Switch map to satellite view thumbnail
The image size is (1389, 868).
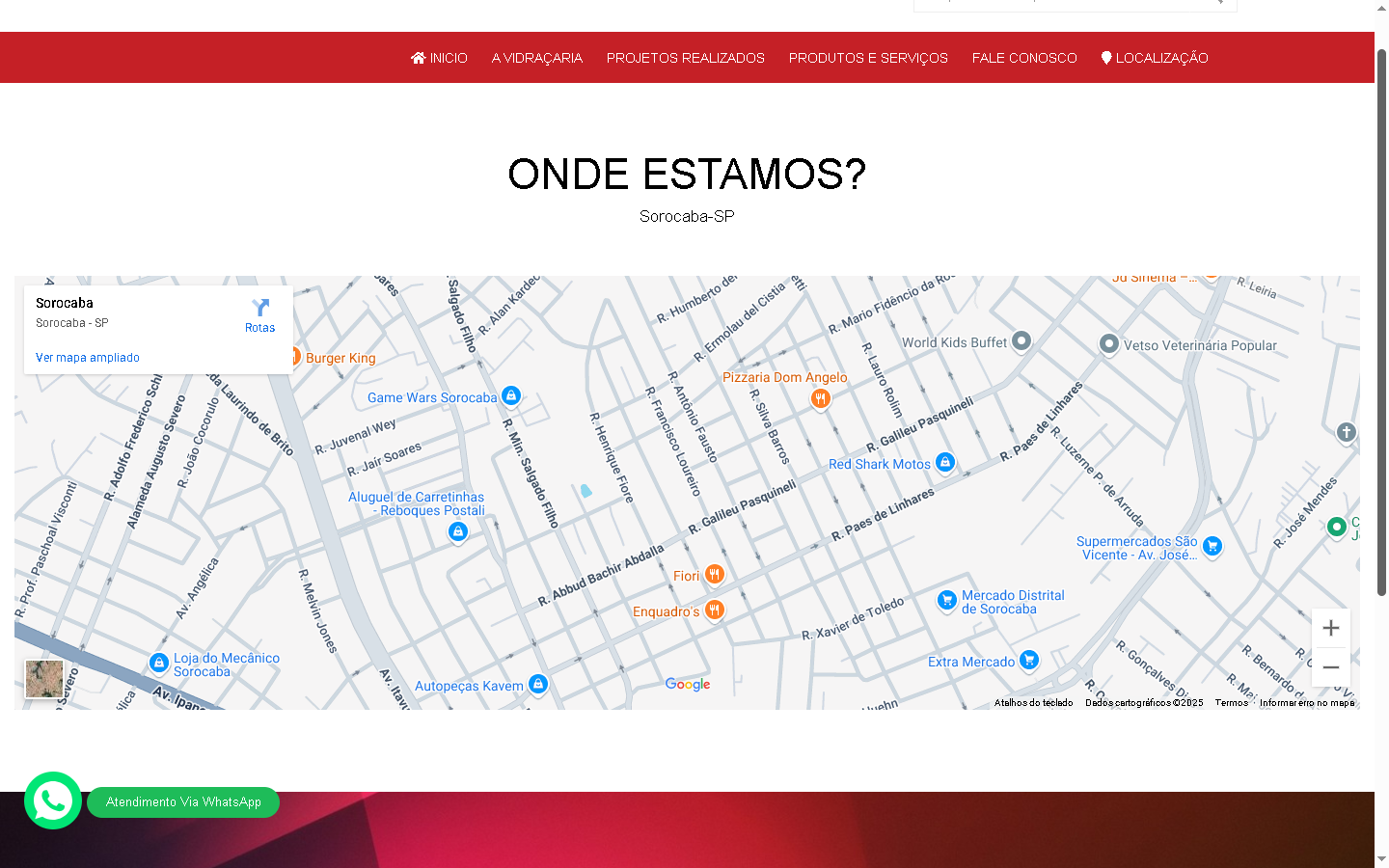[44, 679]
